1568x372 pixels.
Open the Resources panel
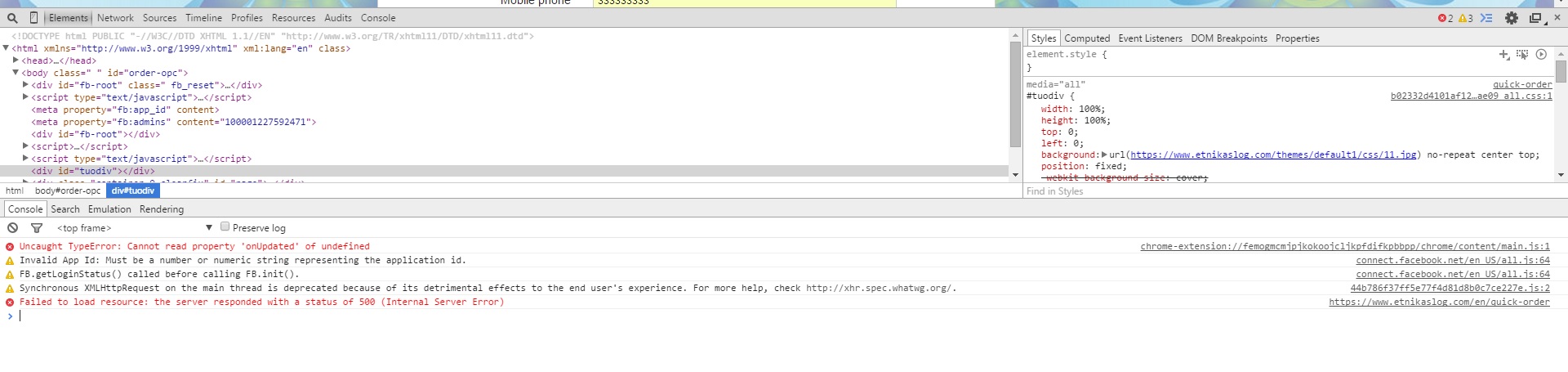[x=293, y=18]
